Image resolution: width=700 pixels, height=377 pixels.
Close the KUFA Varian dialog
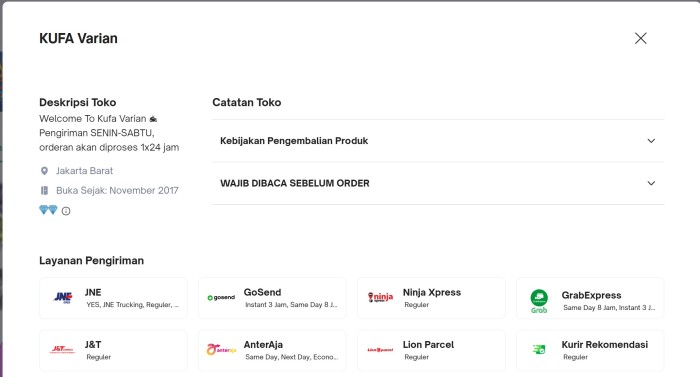coord(641,38)
